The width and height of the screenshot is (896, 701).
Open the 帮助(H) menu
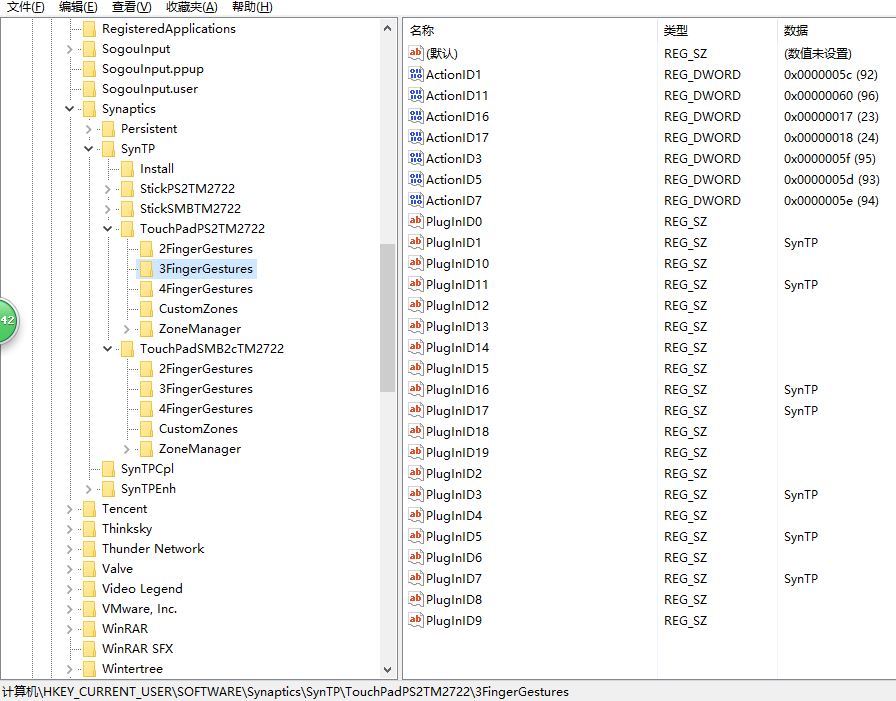tap(252, 7)
